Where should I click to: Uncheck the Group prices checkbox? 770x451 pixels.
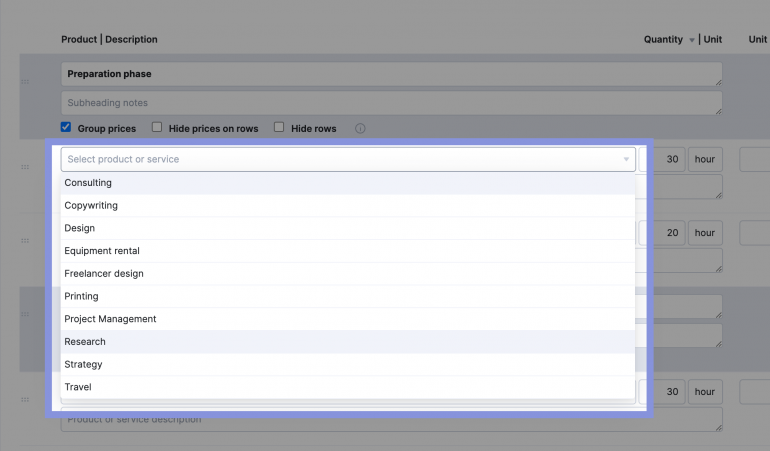tap(66, 128)
